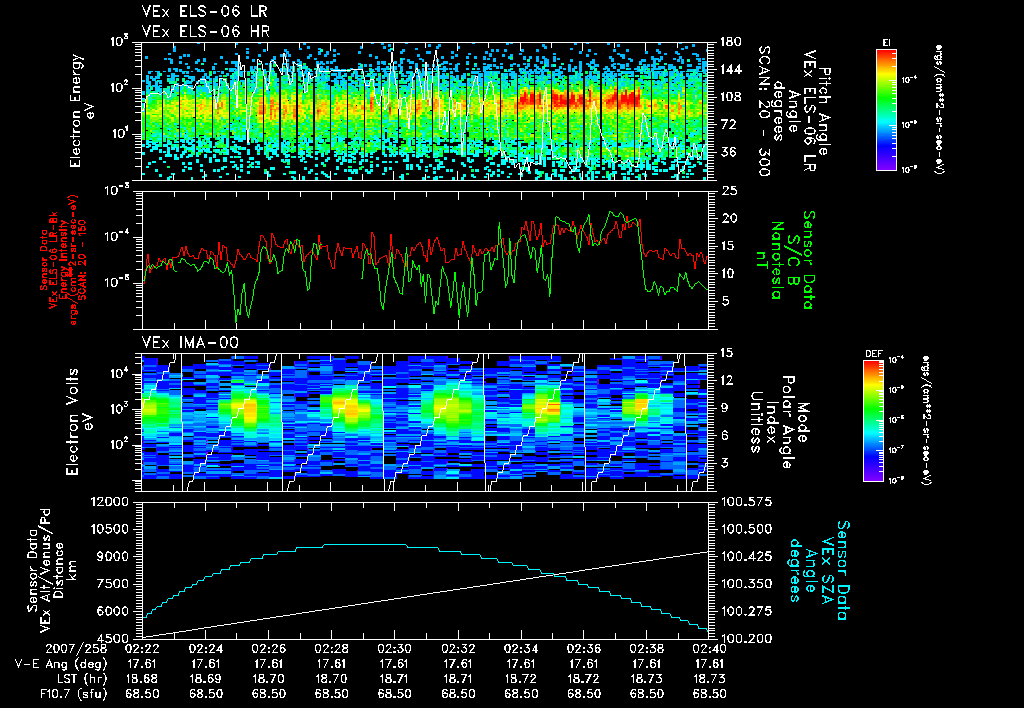Click the 02:26 time tick label
Image resolution: width=1024 pixels, height=708 pixels.
click(268, 649)
